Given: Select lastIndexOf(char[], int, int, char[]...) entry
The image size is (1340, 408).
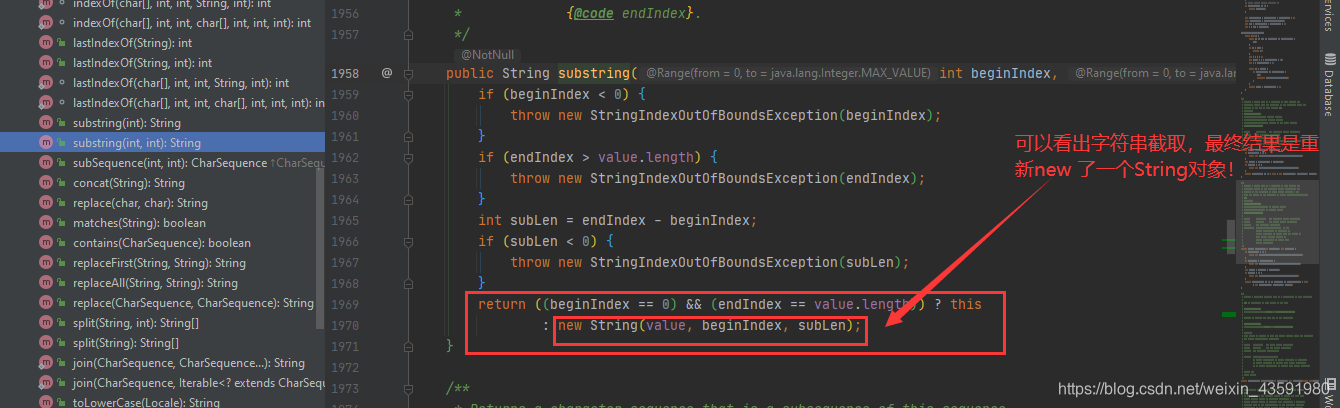Looking at the screenshot, I should click(x=162, y=103).
